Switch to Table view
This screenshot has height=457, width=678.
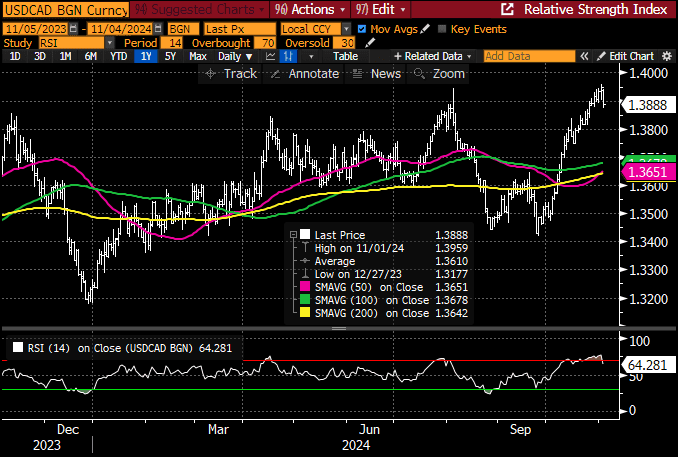tap(345, 57)
